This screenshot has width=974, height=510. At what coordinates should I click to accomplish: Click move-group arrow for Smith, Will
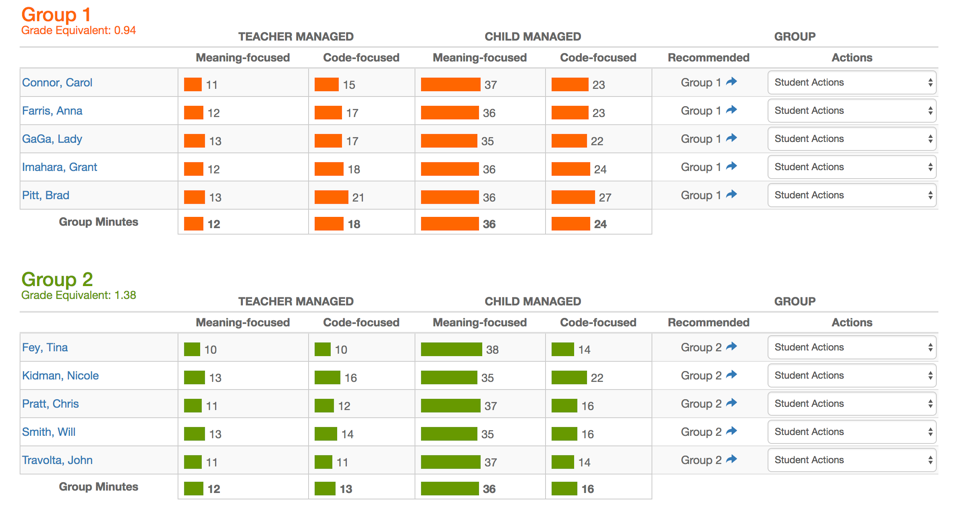(732, 431)
